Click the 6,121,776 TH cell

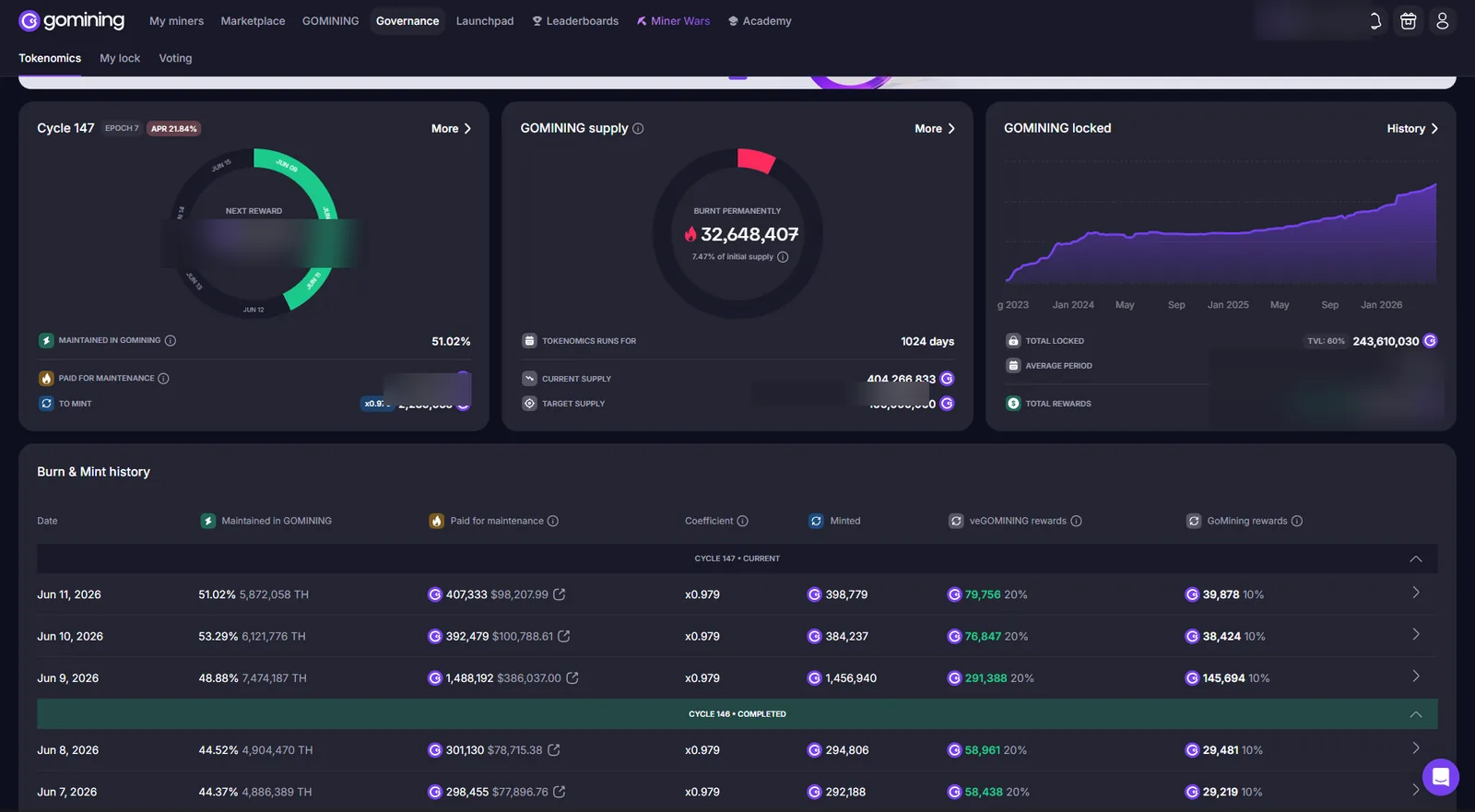click(x=273, y=636)
